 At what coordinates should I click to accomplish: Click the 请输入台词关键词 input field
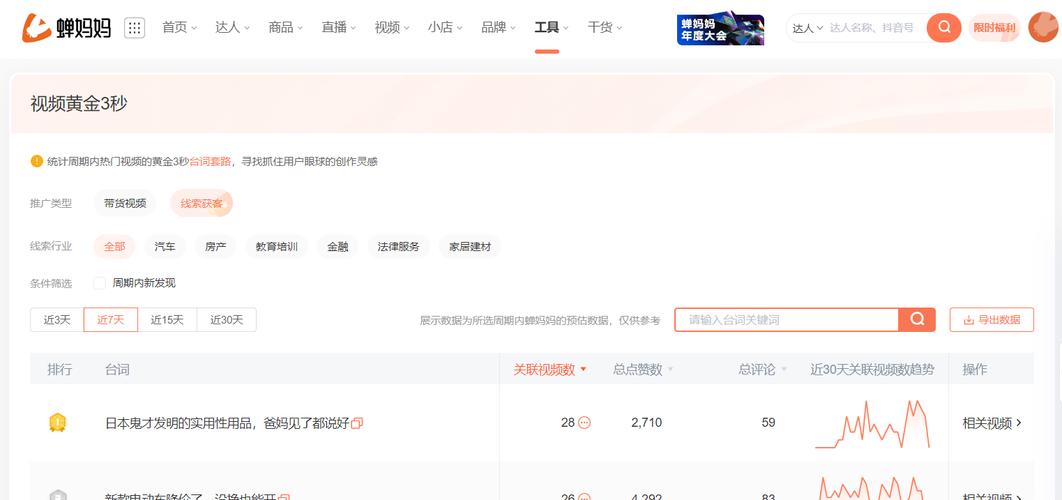(786, 320)
